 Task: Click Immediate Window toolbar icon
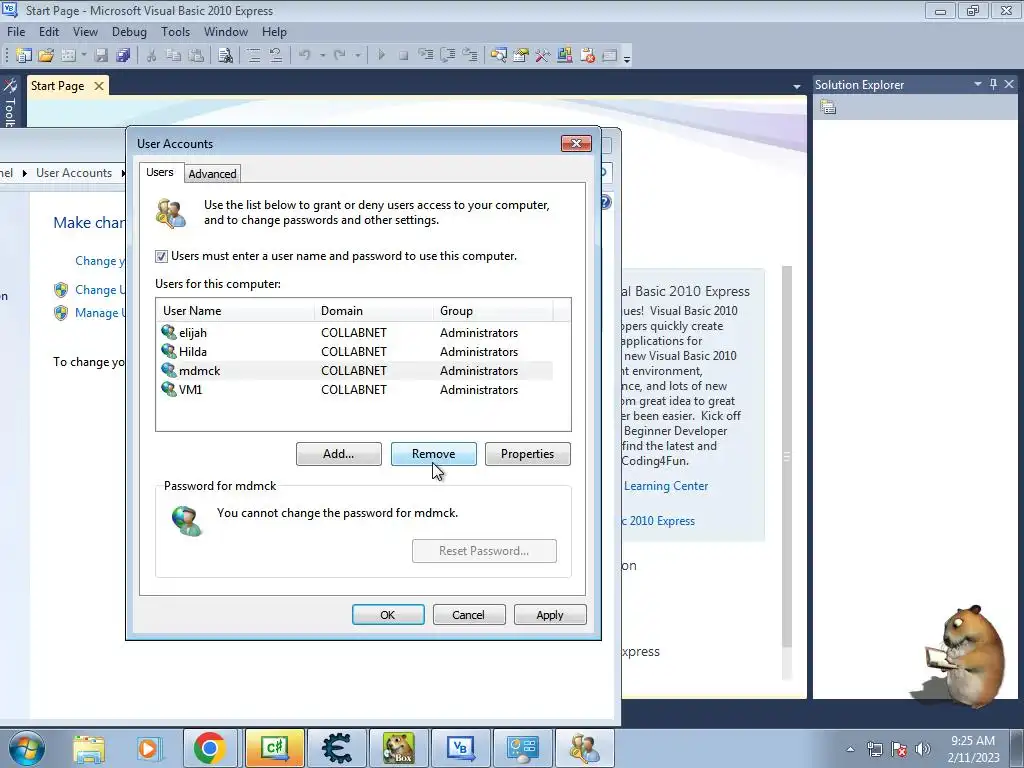(609, 56)
